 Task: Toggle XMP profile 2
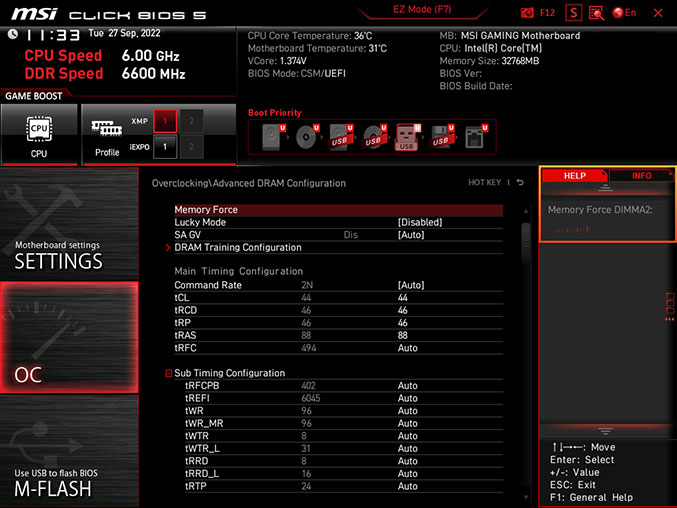[191, 121]
